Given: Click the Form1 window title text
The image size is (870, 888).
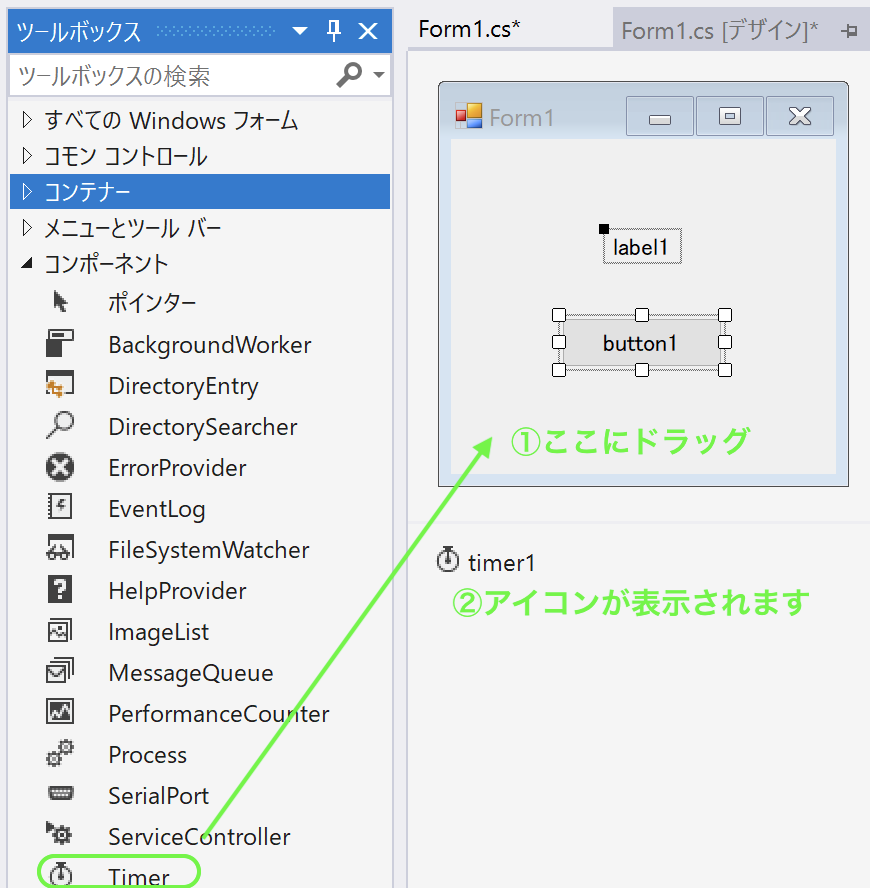Looking at the screenshot, I should tap(522, 118).
